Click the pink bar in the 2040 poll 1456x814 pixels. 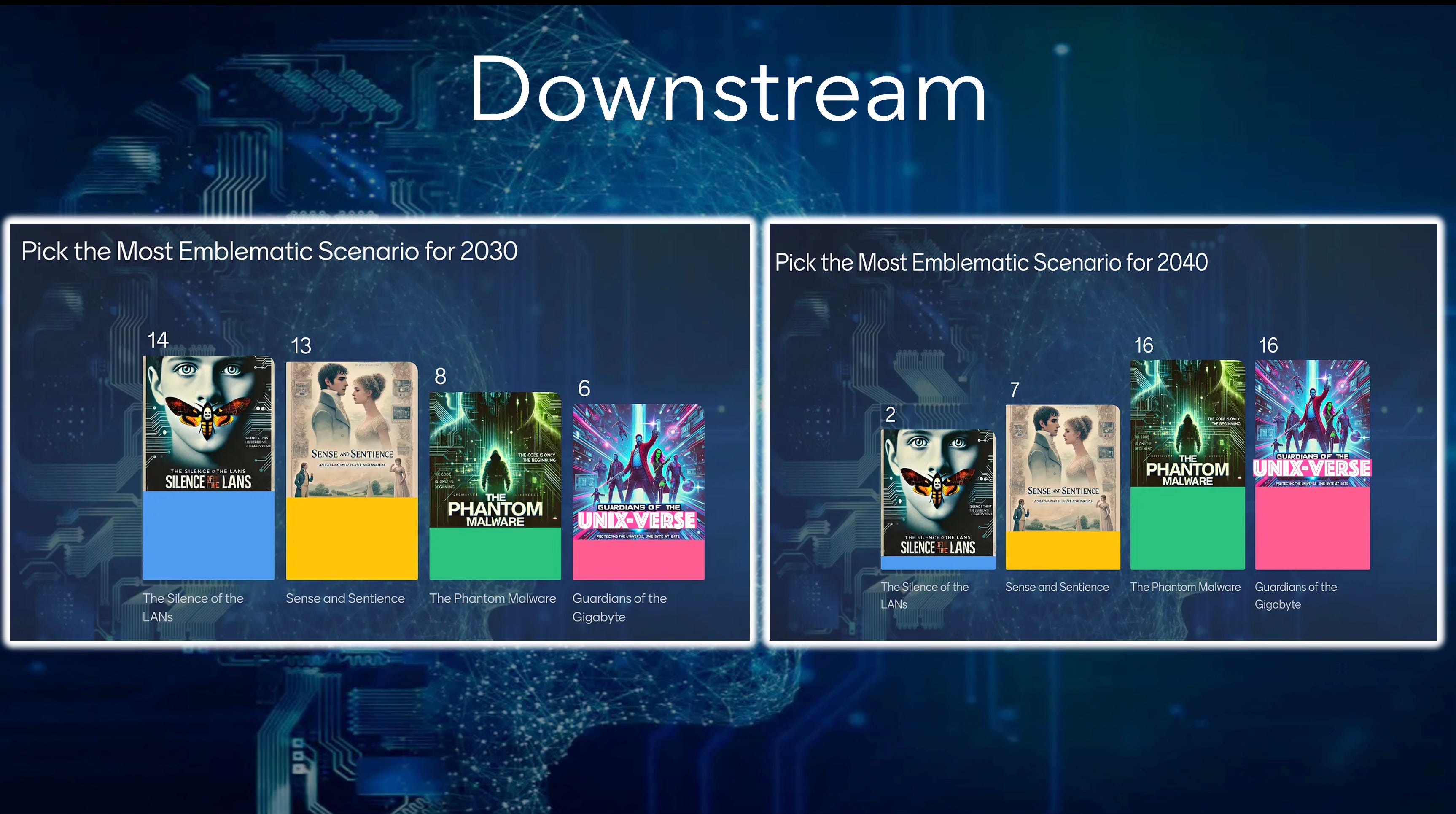coord(1313,528)
